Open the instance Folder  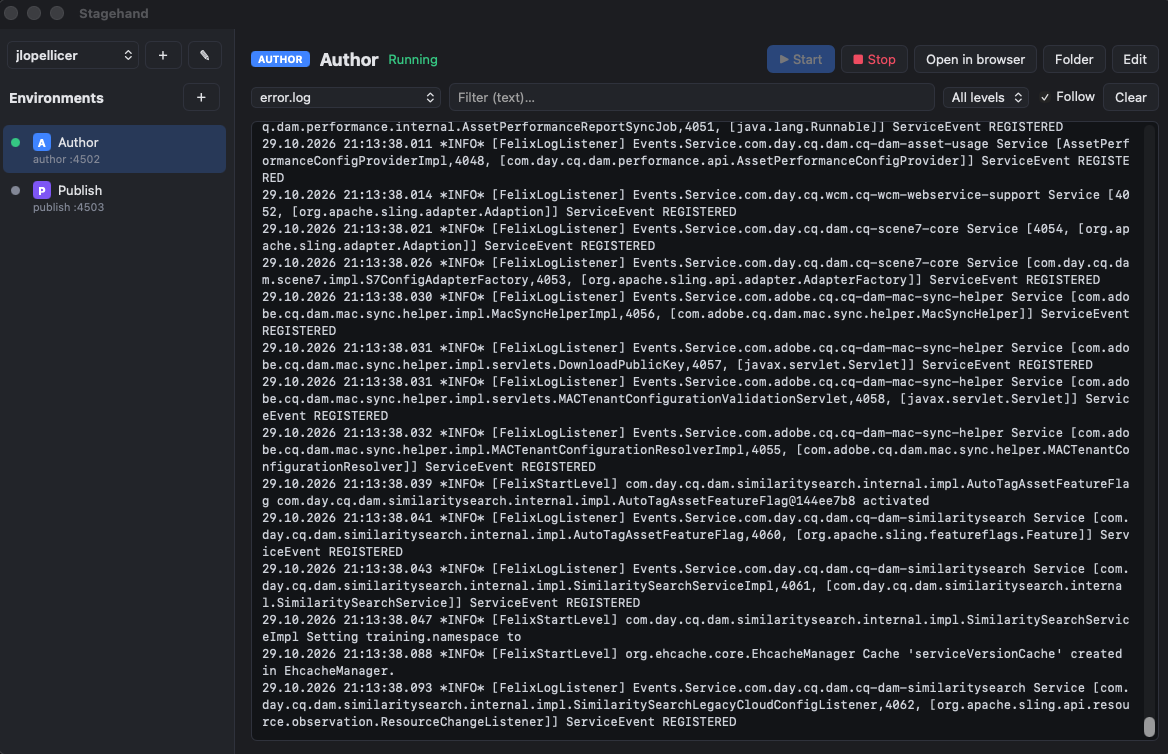tap(1073, 60)
